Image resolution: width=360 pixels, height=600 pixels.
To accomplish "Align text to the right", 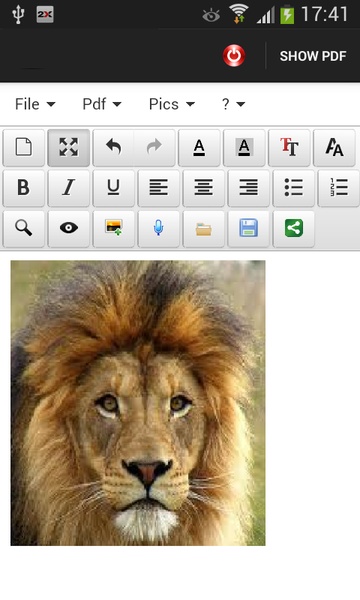I will click(249, 188).
